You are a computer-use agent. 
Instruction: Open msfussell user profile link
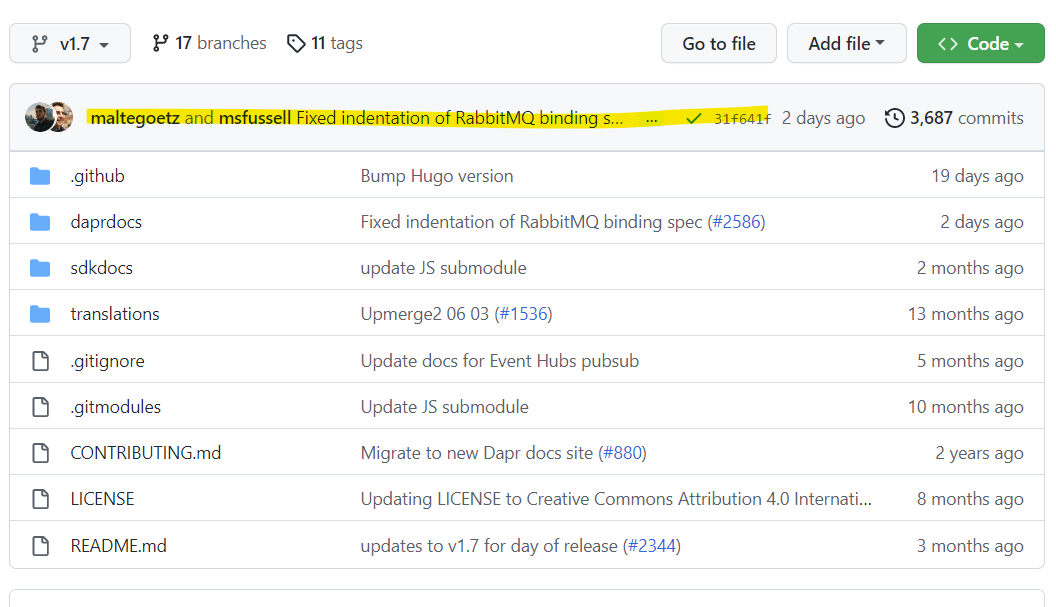pyautogui.click(x=255, y=118)
